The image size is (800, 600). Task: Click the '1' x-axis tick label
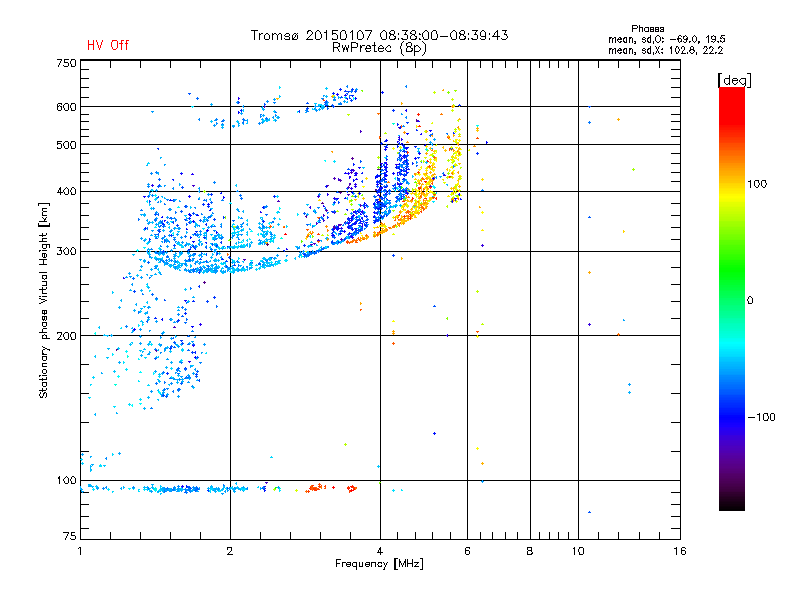tap(80, 551)
